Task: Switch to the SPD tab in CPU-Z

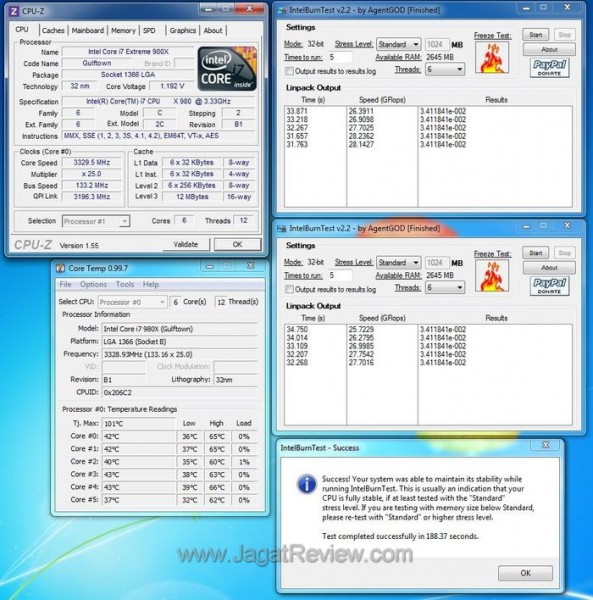Action: [x=149, y=31]
